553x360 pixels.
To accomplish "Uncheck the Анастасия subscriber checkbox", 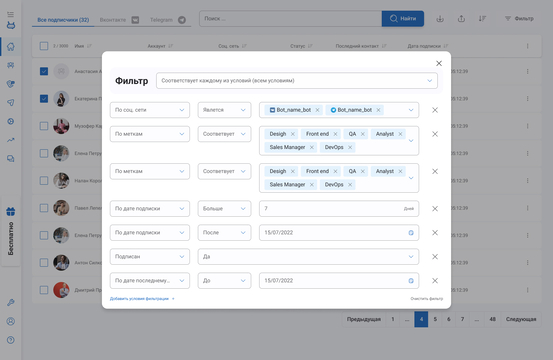I will (x=44, y=71).
